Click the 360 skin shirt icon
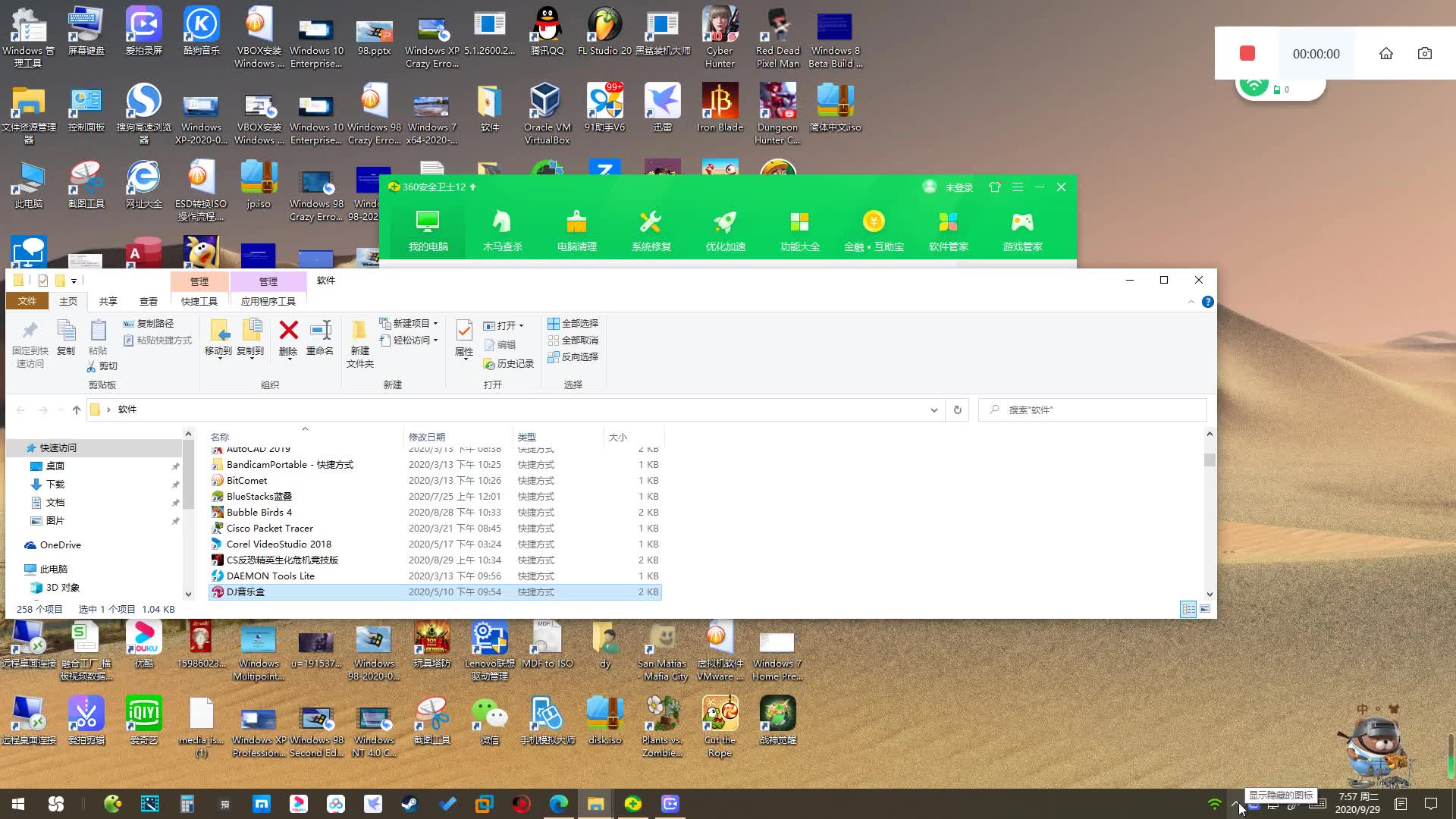Screen dimensions: 1456x819 click(995, 187)
